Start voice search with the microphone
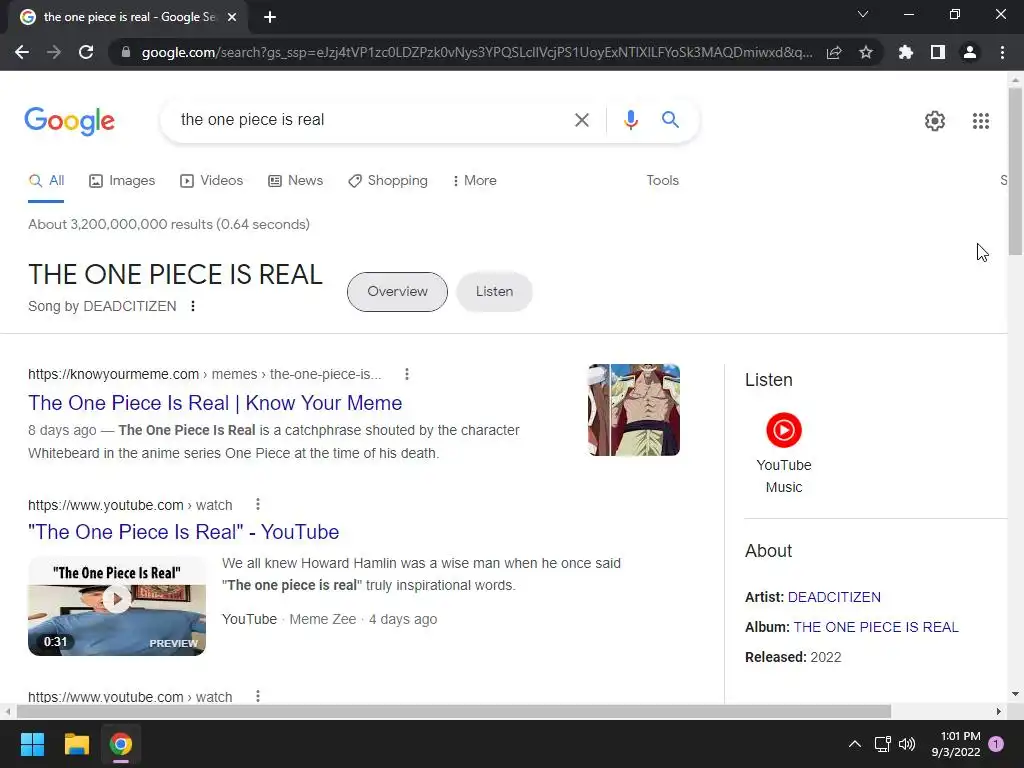Viewport: 1024px width, 768px height. (x=630, y=120)
